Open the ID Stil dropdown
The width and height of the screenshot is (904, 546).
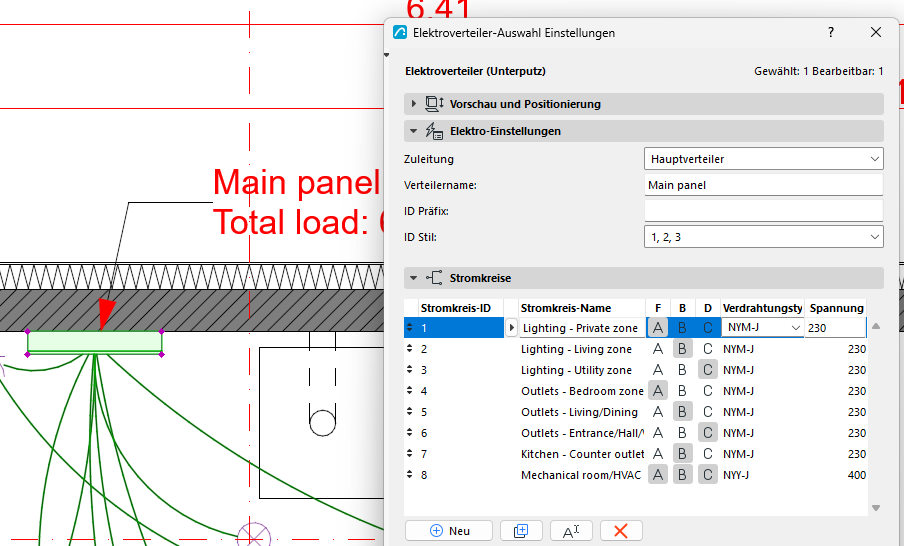tap(763, 237)
